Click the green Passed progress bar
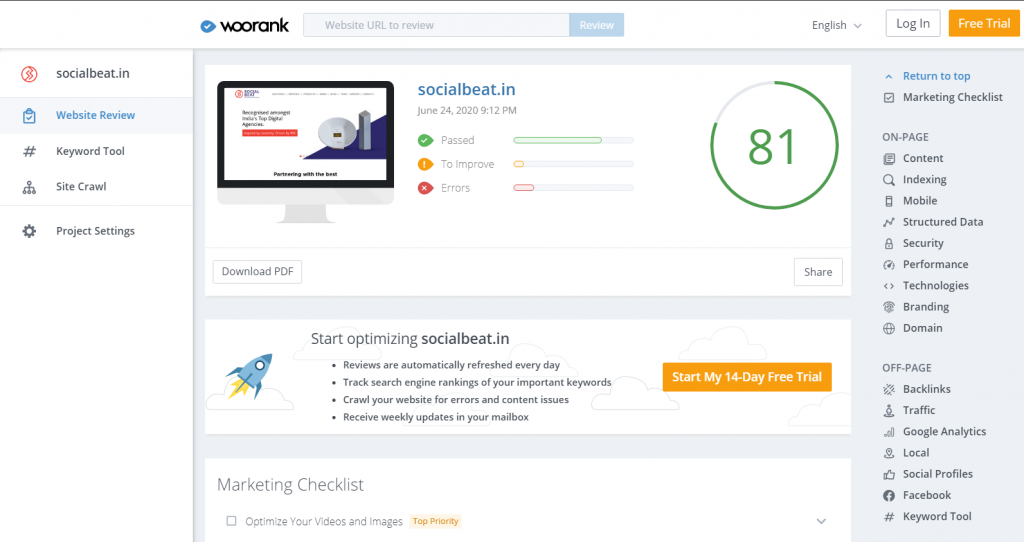The width and height of the screenshot is (1024, 542). [x=573, y=140]
